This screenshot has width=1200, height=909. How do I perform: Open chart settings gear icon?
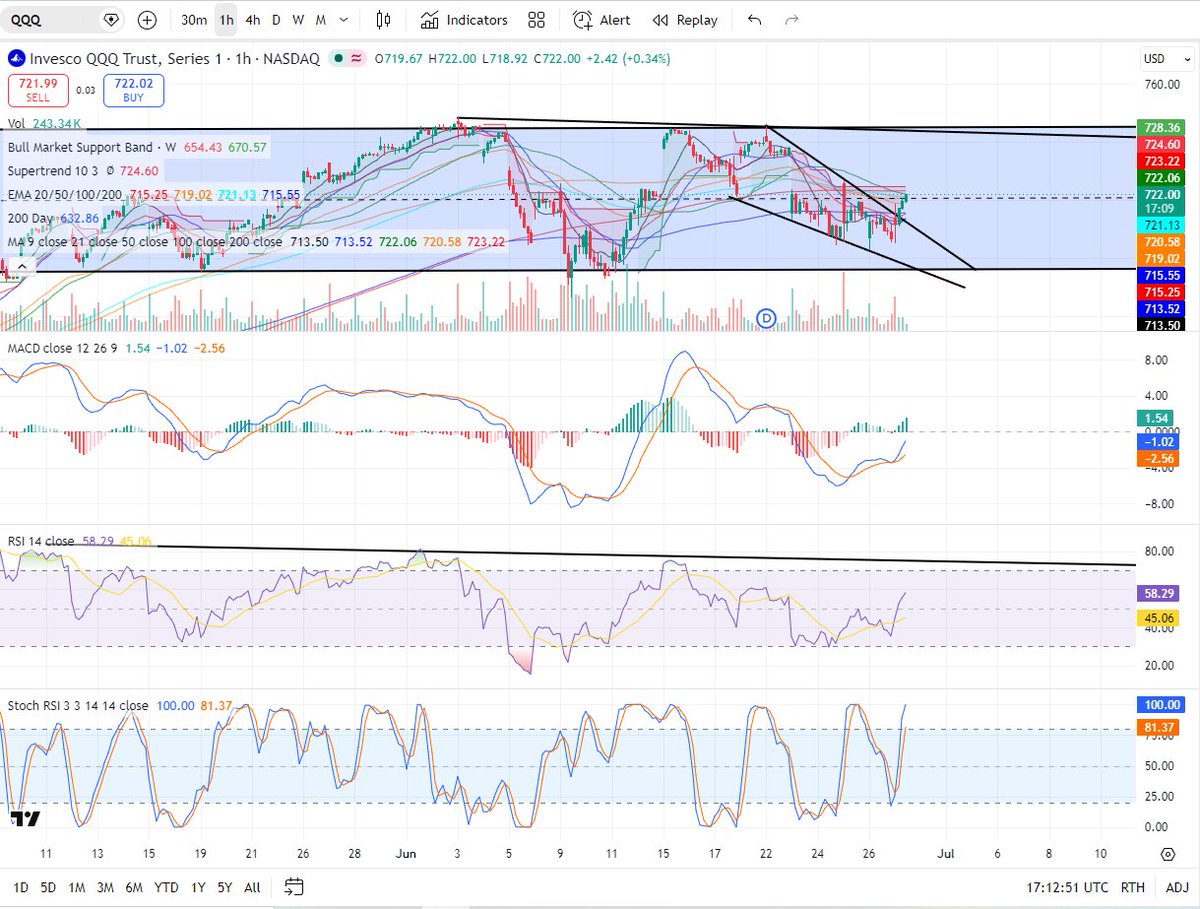(x=1167, y=854)
